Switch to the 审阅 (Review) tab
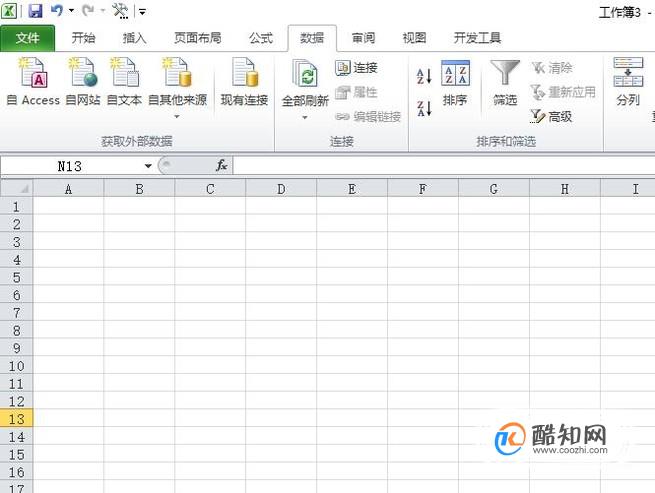 363,38
